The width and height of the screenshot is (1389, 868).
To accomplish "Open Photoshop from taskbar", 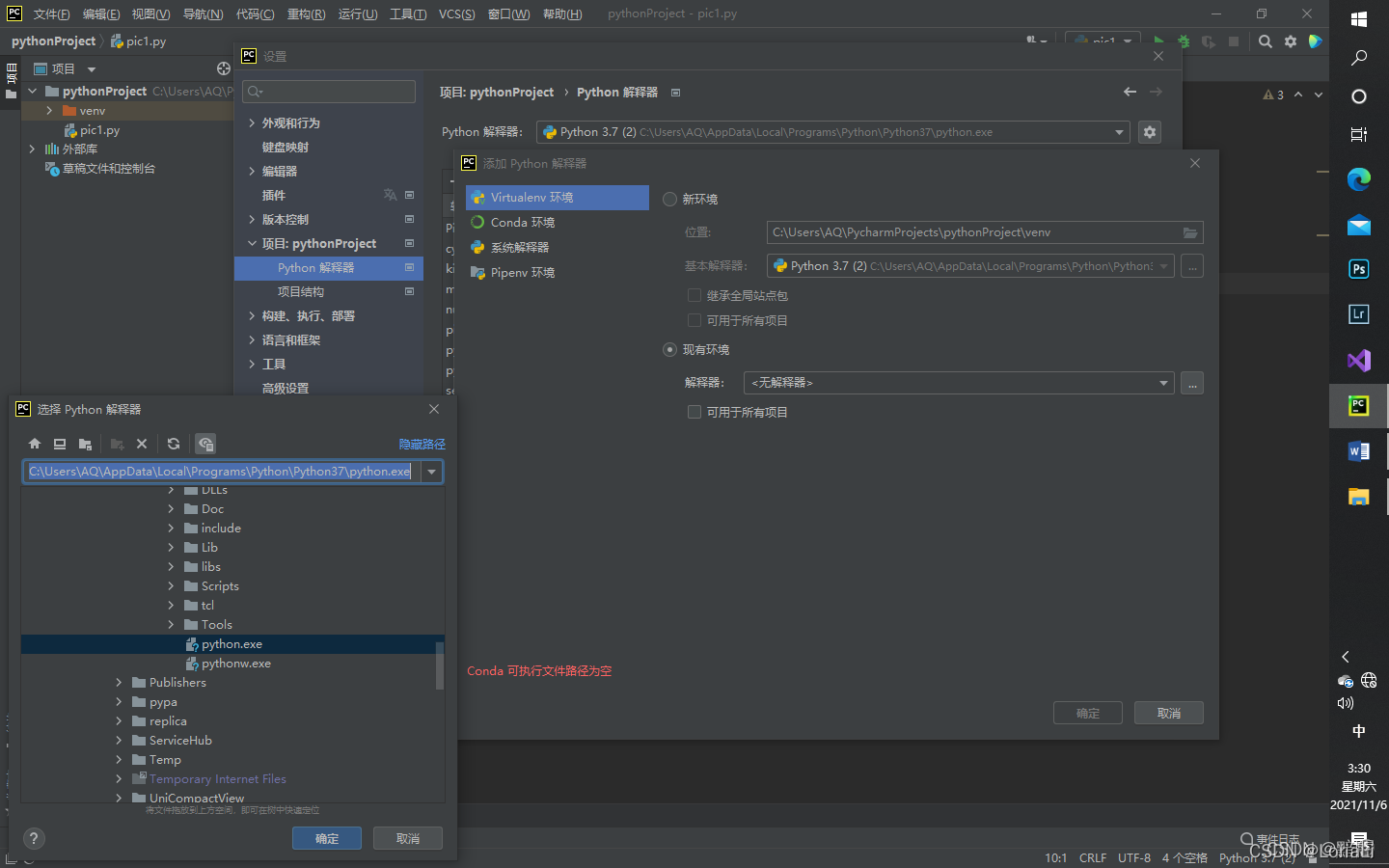I will click(1359, 269).
